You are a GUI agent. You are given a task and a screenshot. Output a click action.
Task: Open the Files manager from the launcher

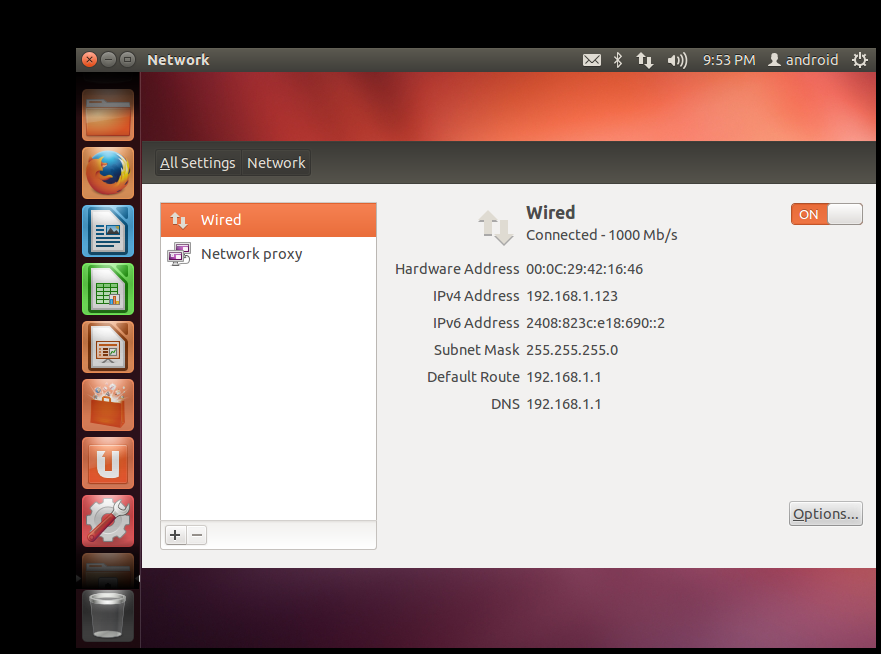click(108, 115)
